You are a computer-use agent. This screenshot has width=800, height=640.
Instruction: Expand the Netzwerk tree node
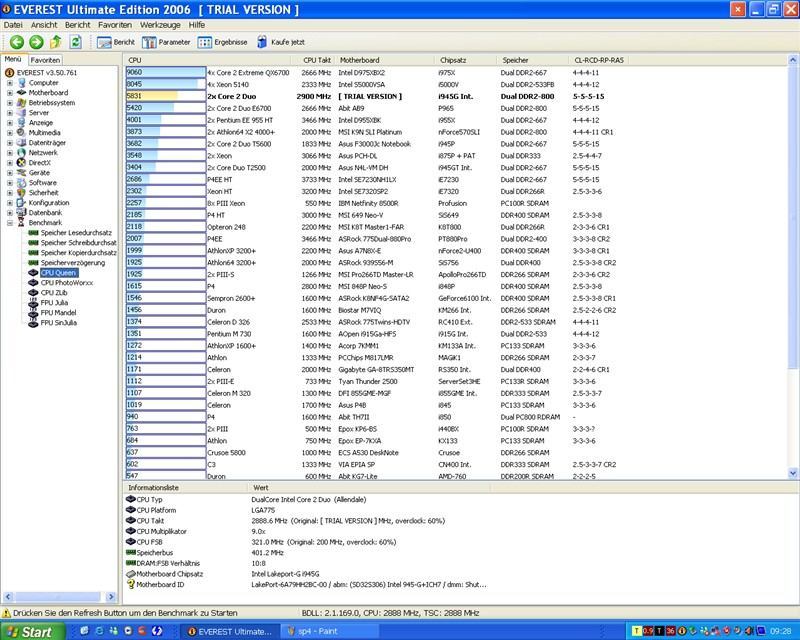point(10,153)
